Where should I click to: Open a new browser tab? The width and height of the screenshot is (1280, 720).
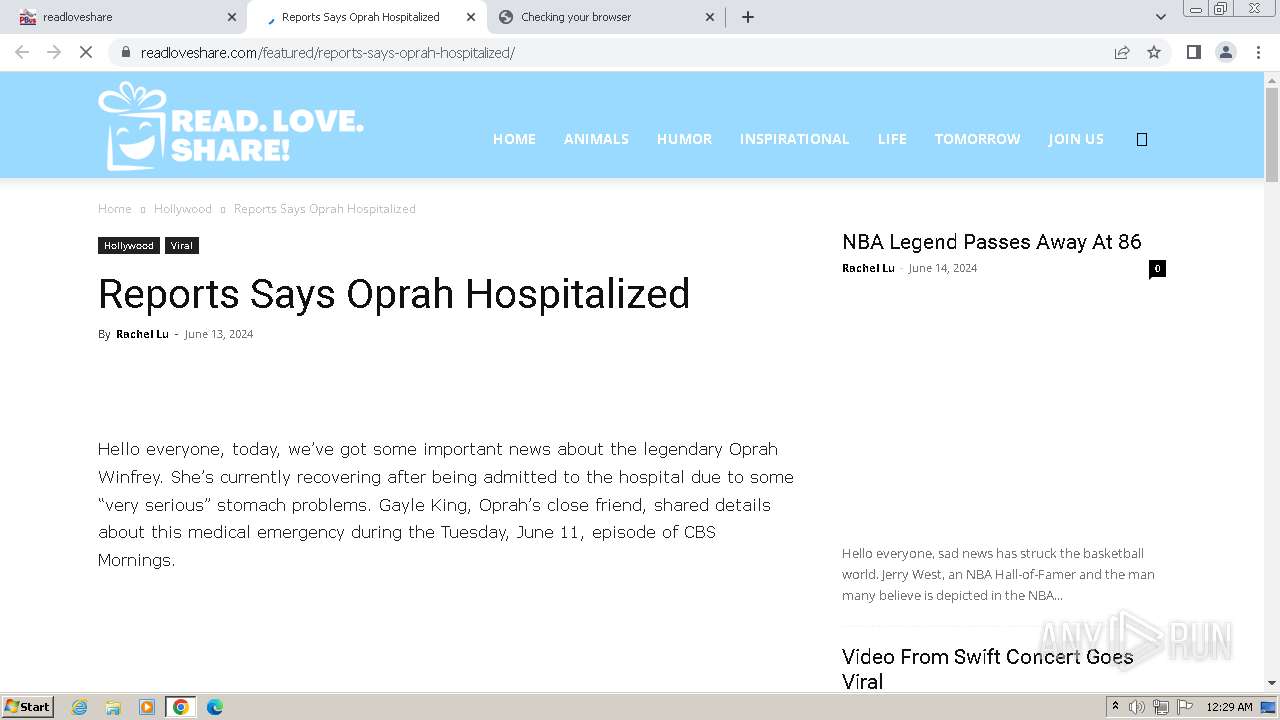click(748, 17)
